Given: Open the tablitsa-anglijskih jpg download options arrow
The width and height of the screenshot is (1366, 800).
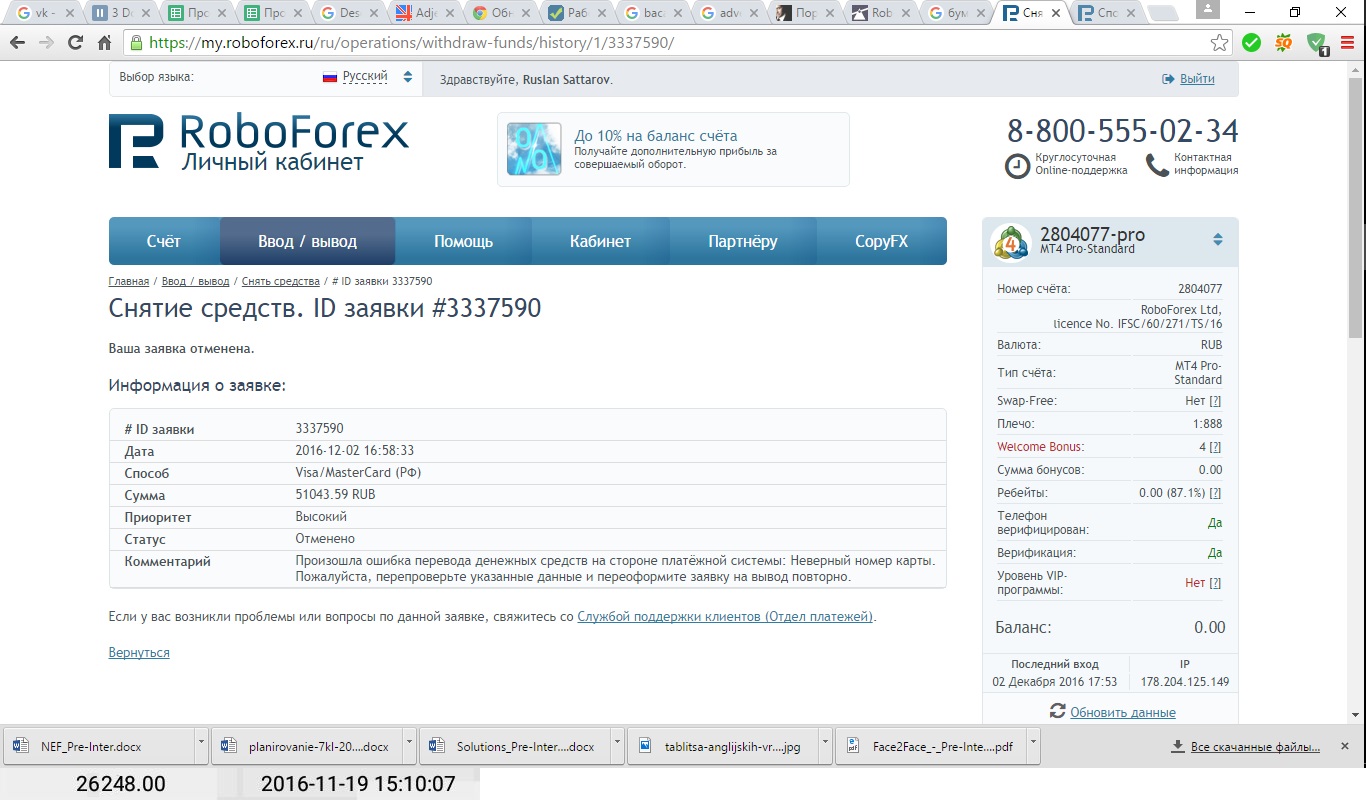Looking at the screenshot, I should point(826,745).
